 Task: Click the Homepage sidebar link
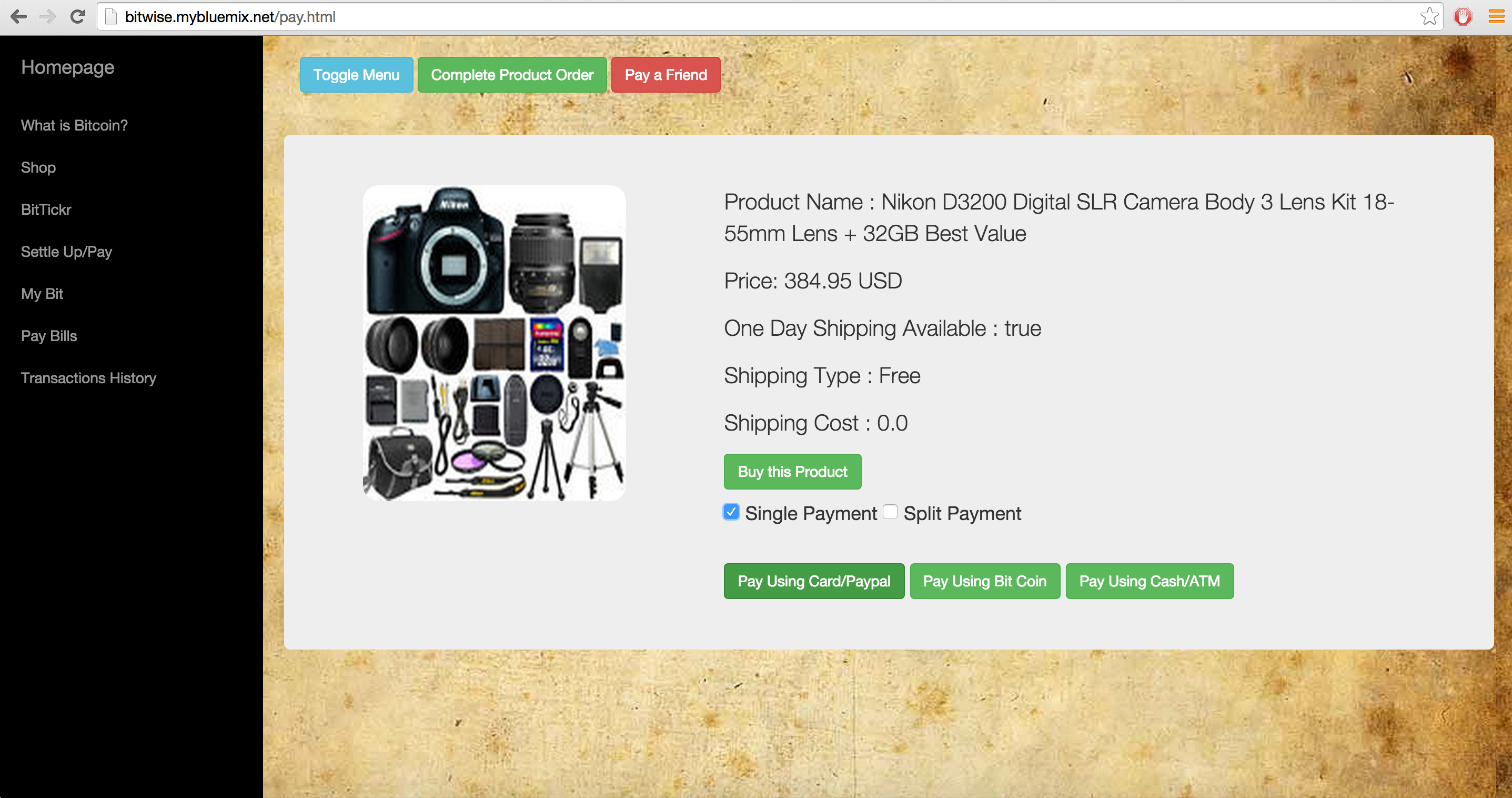67,67
